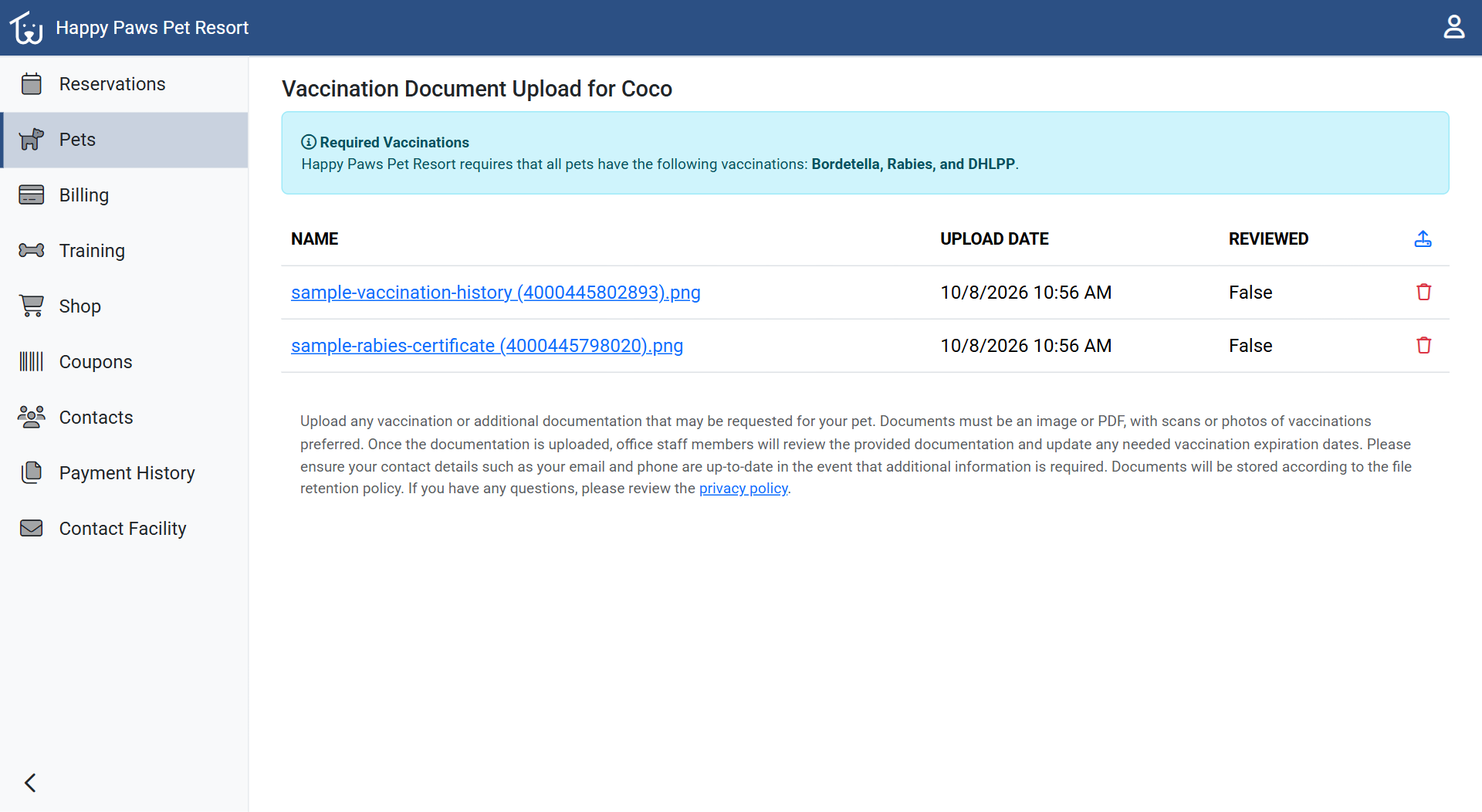Viewport: 1482px width, 812px height.
Task: Collapse the sidebar with the chevron
Action: tap(30, 783)
